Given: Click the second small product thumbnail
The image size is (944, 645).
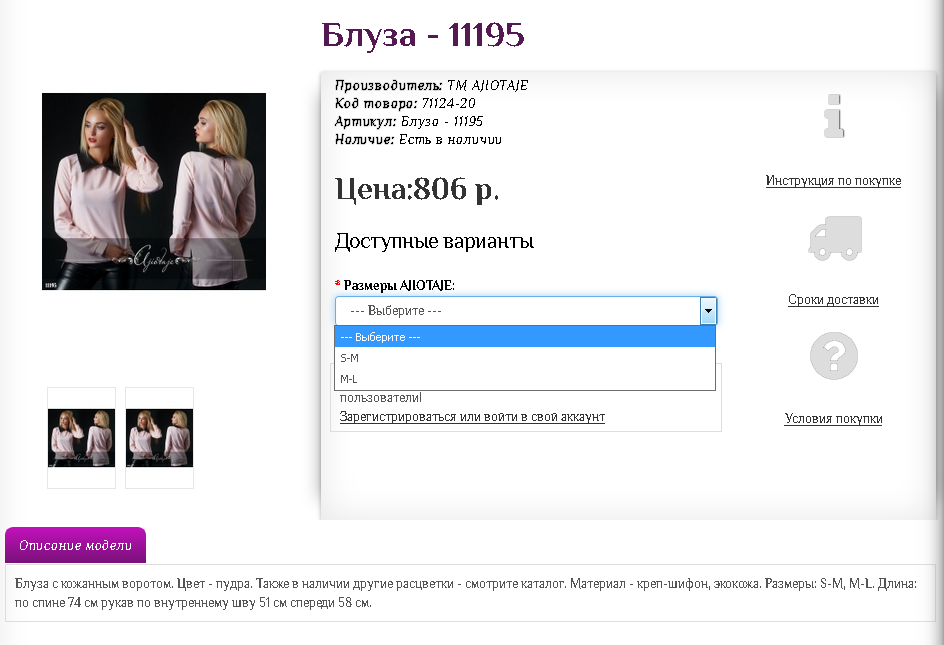Looking at the screenshot, I should (158, 437).
